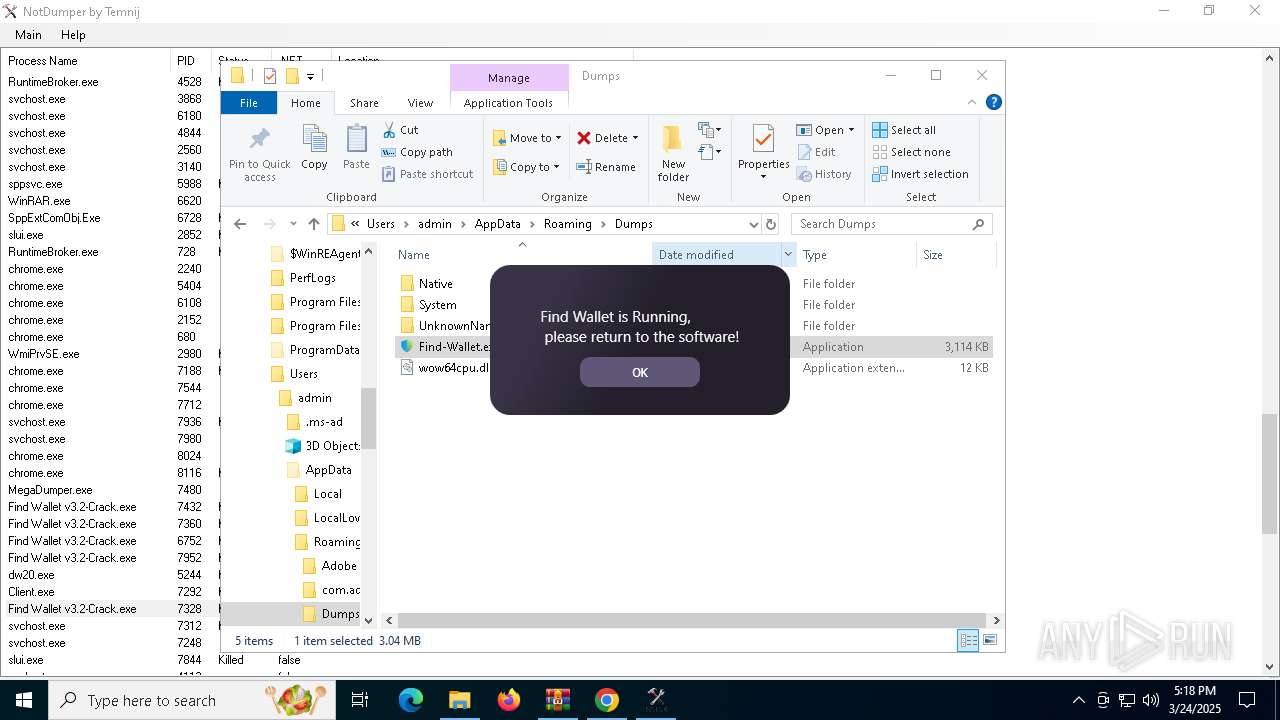Viewport: 1280px width, 720px height.
Task: Select the wow64cpu.dll file
Action: 443,368
